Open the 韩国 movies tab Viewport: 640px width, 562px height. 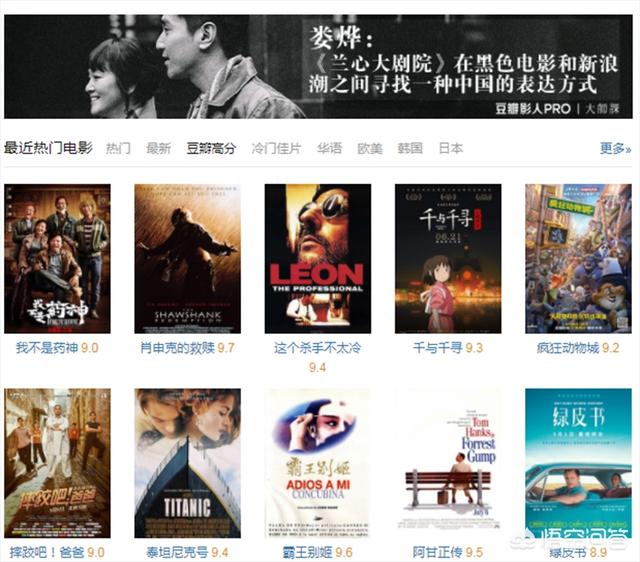tap(410, 148)
